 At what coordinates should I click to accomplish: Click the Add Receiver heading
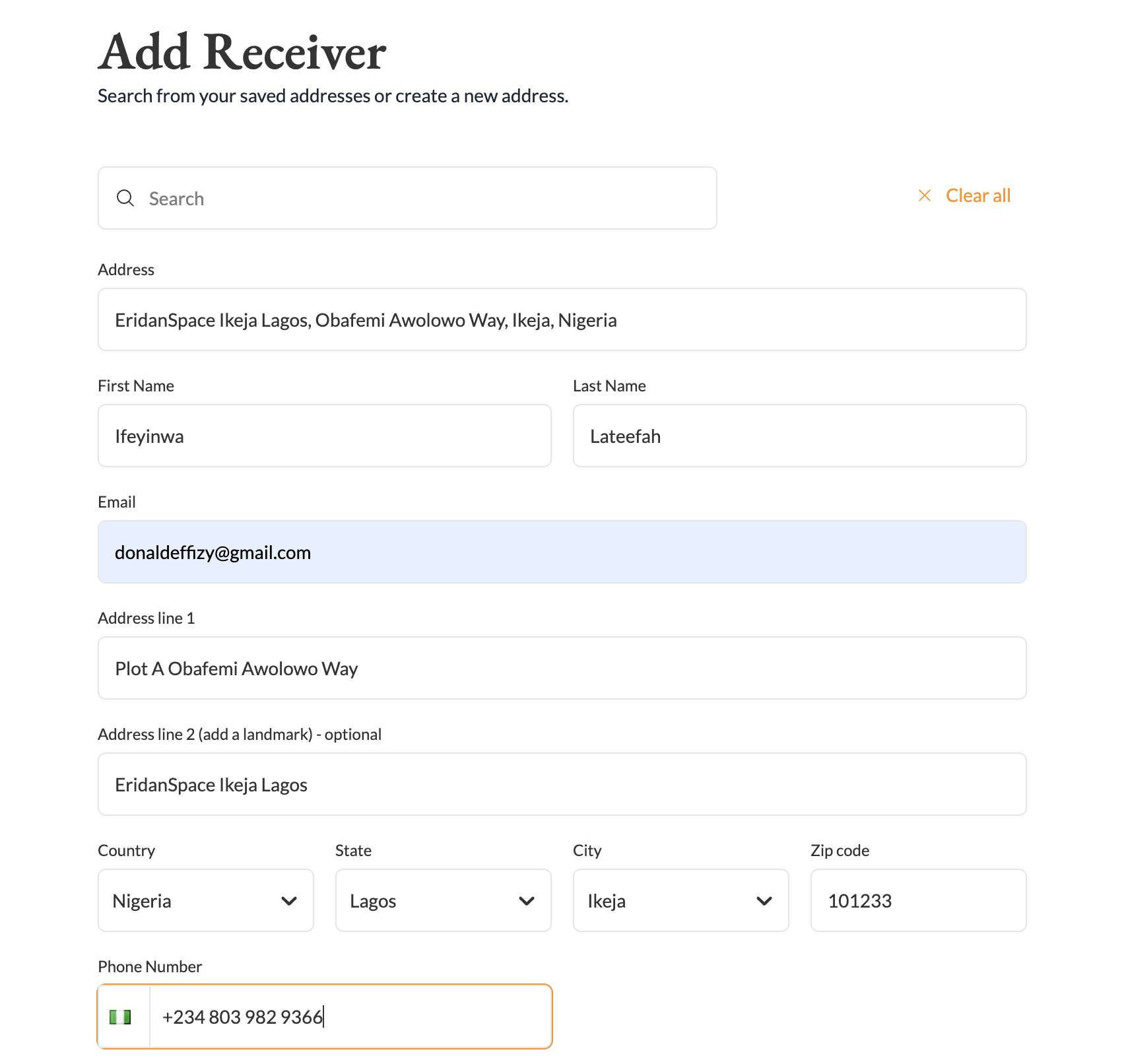point(242,51)
